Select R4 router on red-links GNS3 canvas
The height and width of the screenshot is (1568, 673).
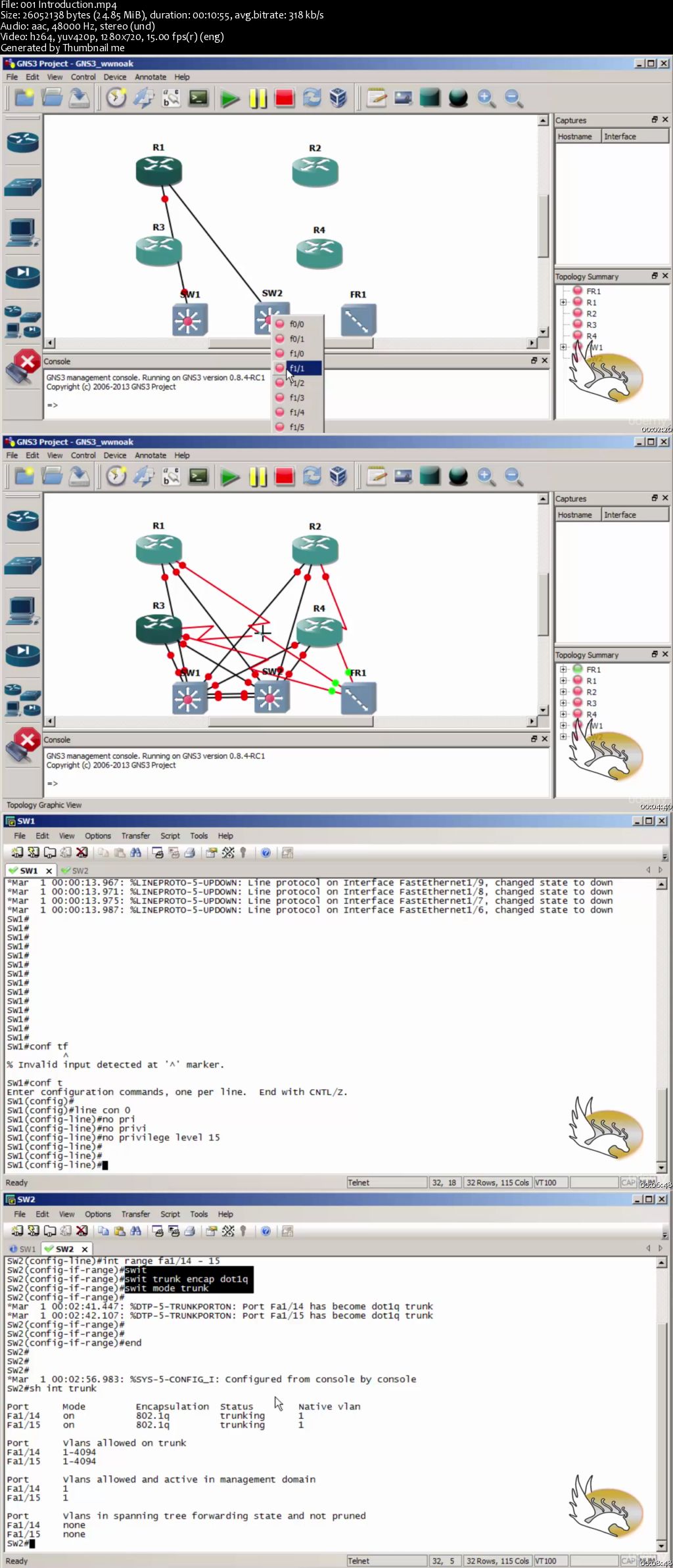pyautogui.click(x=319, y=633)
